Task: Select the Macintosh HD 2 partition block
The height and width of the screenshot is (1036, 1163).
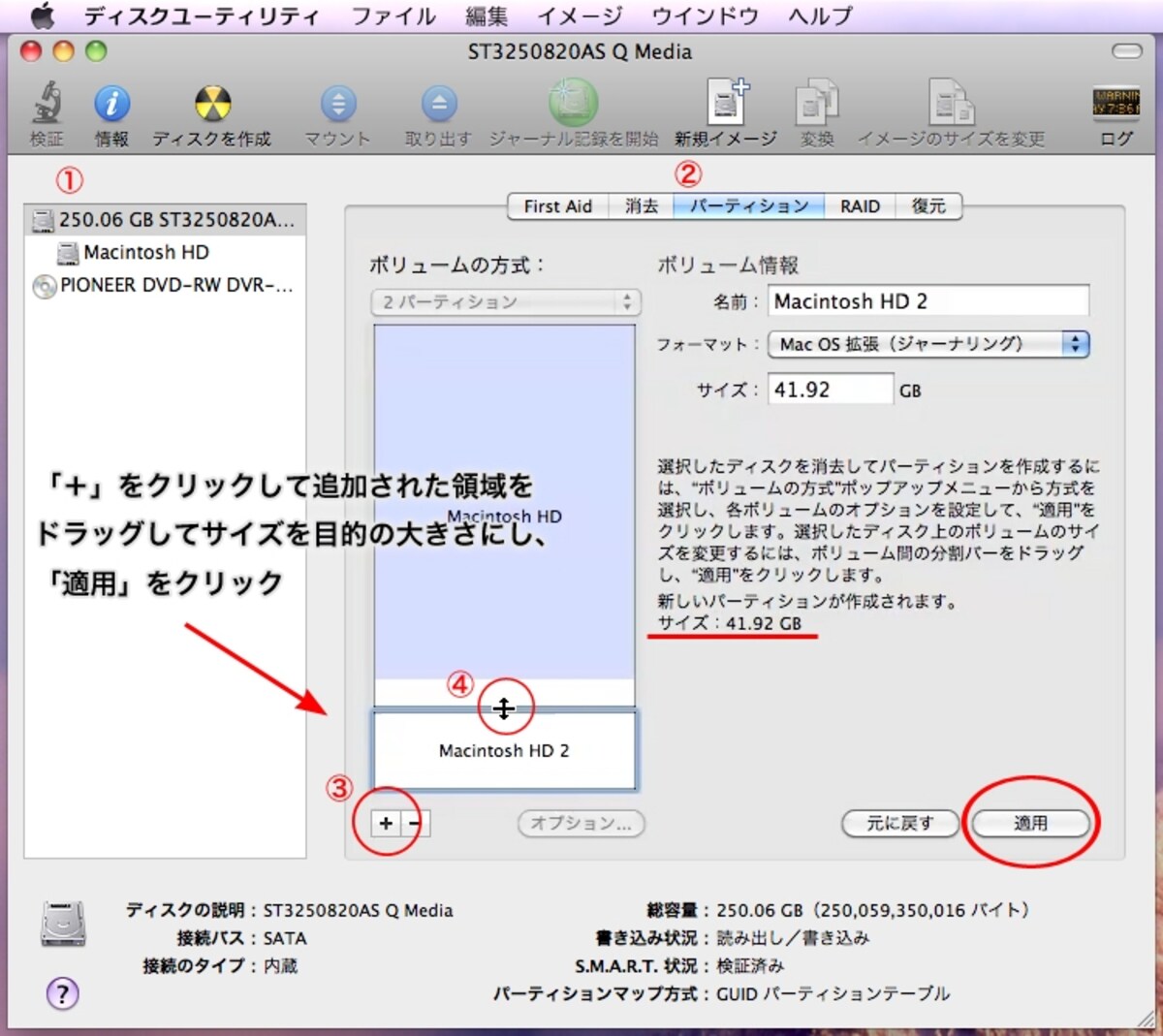Action: [505, 750]
